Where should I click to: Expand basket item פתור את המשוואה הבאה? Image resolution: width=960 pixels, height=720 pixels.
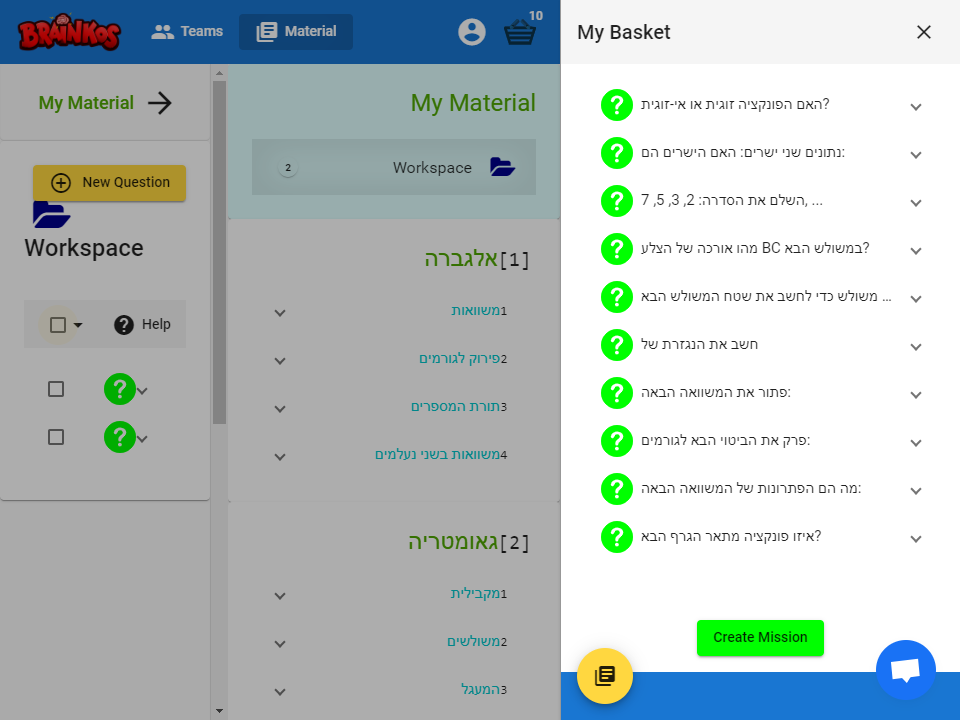[915, 395]
